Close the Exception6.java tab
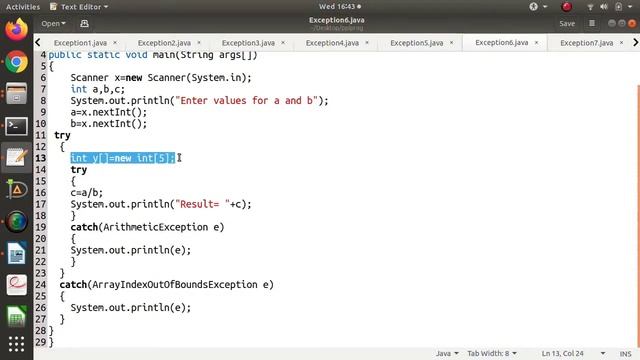This screenshot has height=360, width=640. (536, 42)
